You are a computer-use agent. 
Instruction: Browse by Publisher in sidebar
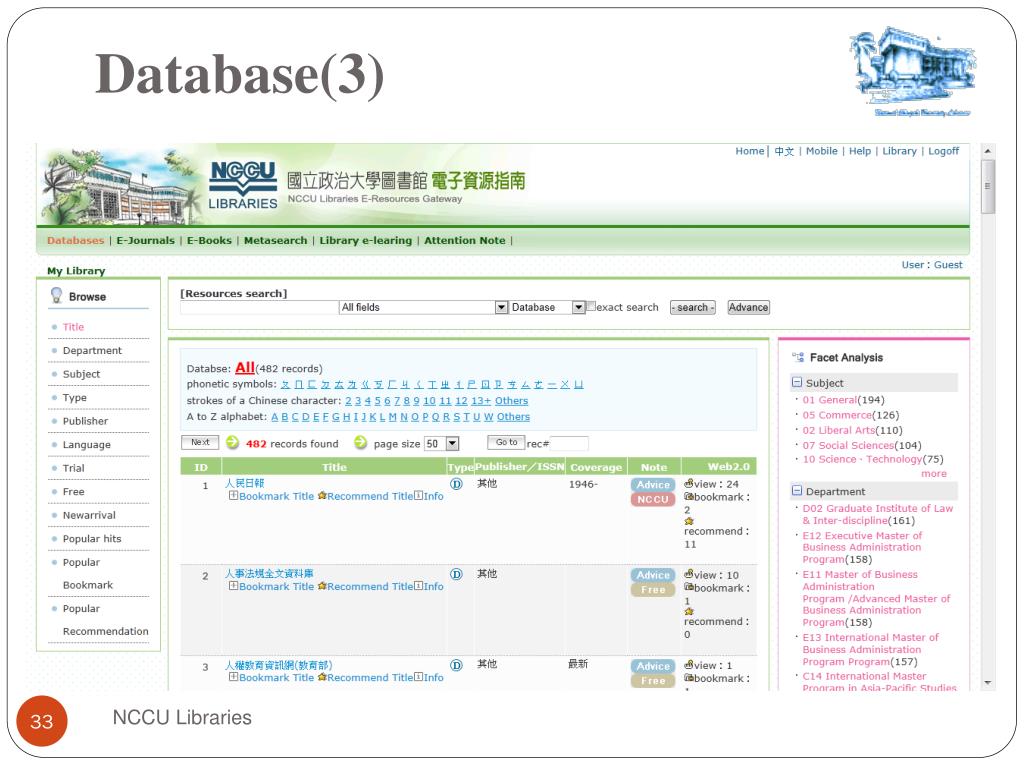point(86,421)
